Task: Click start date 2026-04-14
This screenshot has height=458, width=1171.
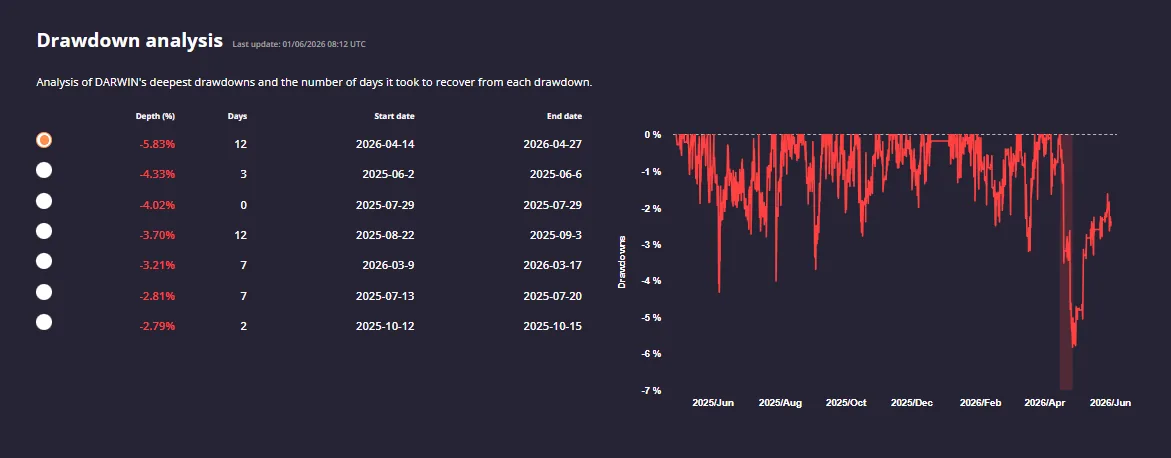Action: point(385,144)
